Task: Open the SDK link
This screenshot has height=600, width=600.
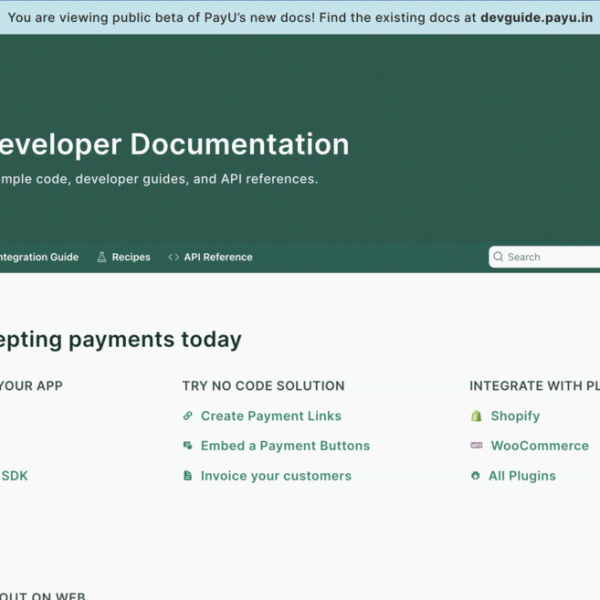Action: [15, 476]
